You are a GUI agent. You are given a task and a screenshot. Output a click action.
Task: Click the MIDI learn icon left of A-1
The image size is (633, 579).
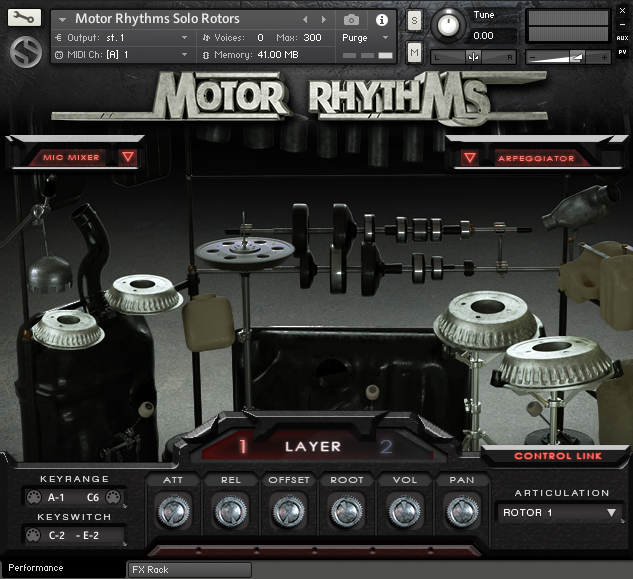tap(34, 497)
